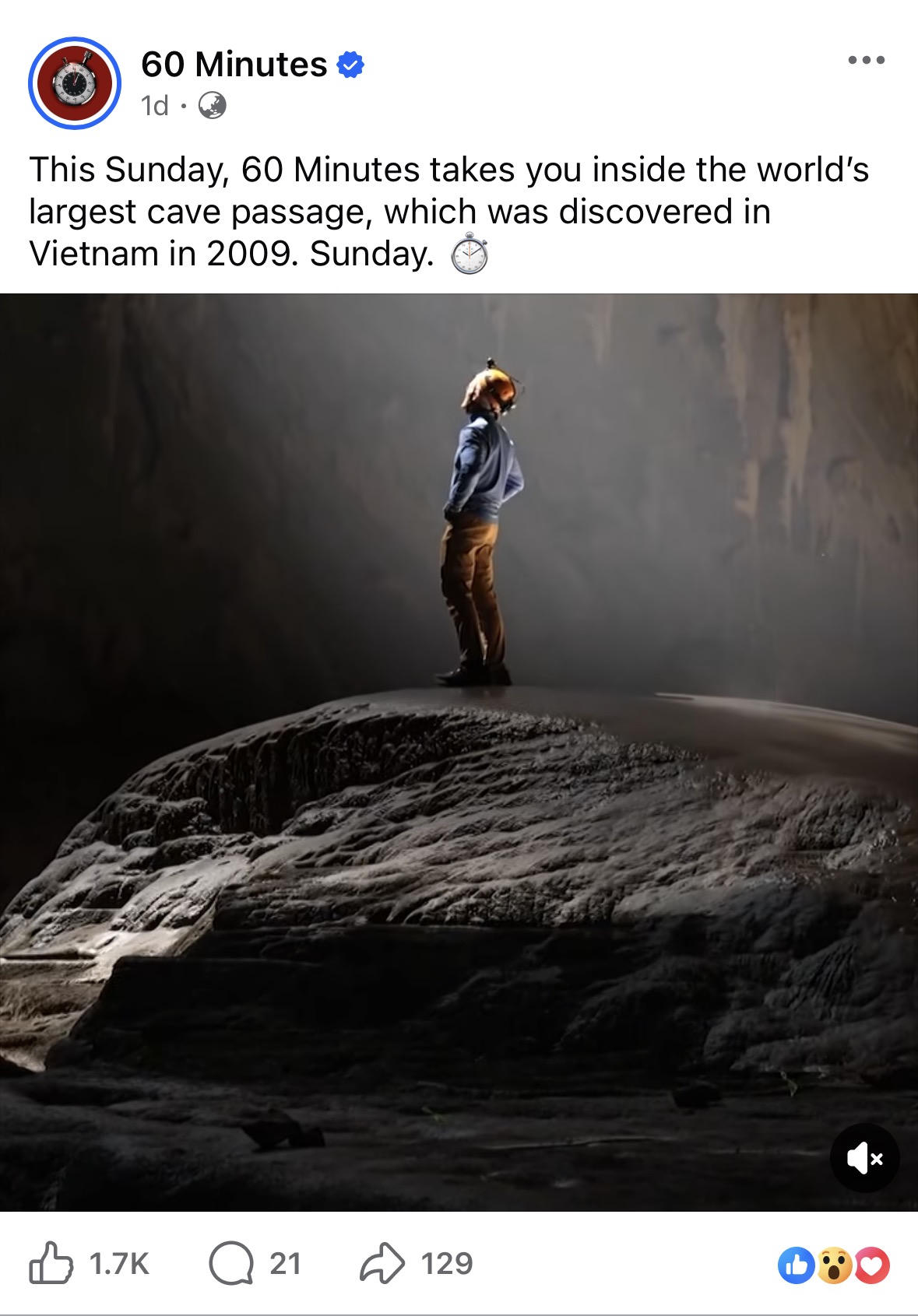This screenshot has height=1316, width=918.
Task: Share the post using the arrow icon
Action: [x=382, y=1263]
